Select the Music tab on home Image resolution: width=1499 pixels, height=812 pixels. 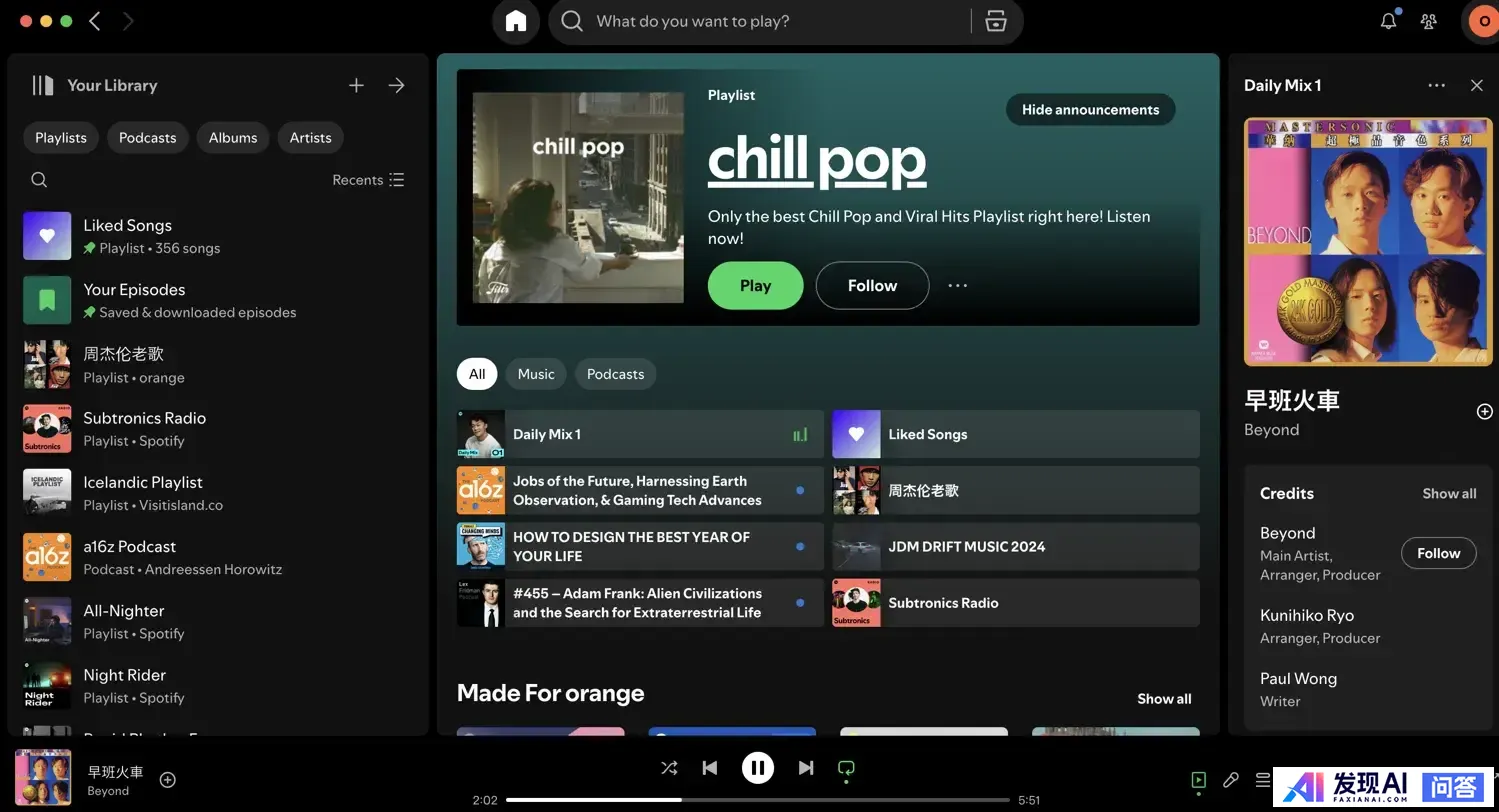tap(536, 374)
